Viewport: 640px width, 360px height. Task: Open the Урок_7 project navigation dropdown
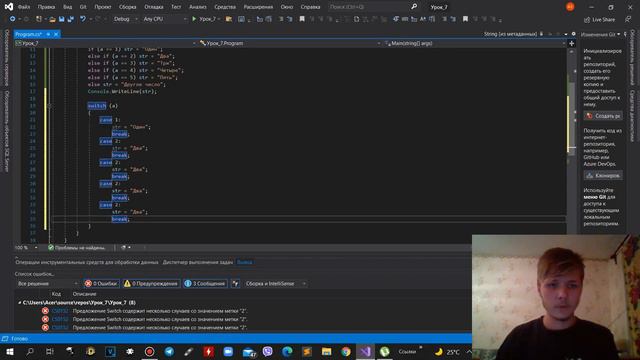point(105,43)
